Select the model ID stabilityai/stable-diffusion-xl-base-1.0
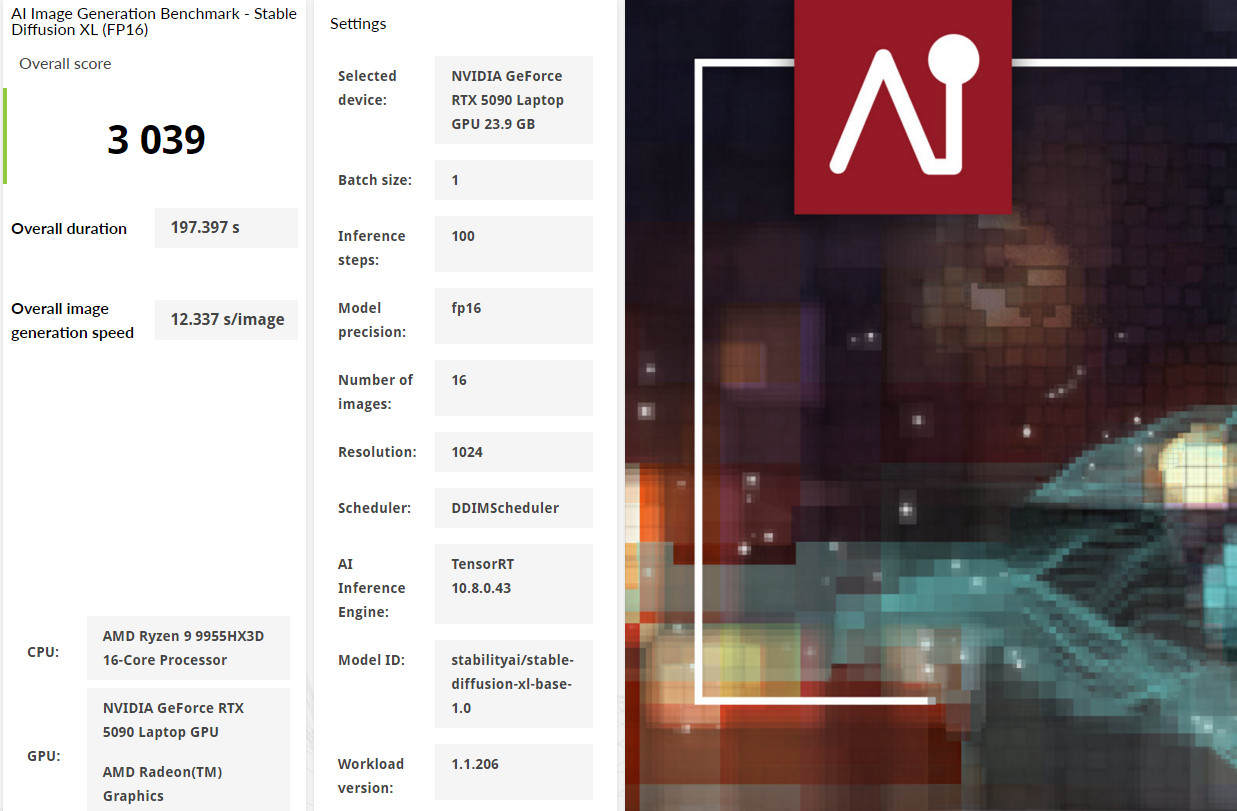 (513, 684)
